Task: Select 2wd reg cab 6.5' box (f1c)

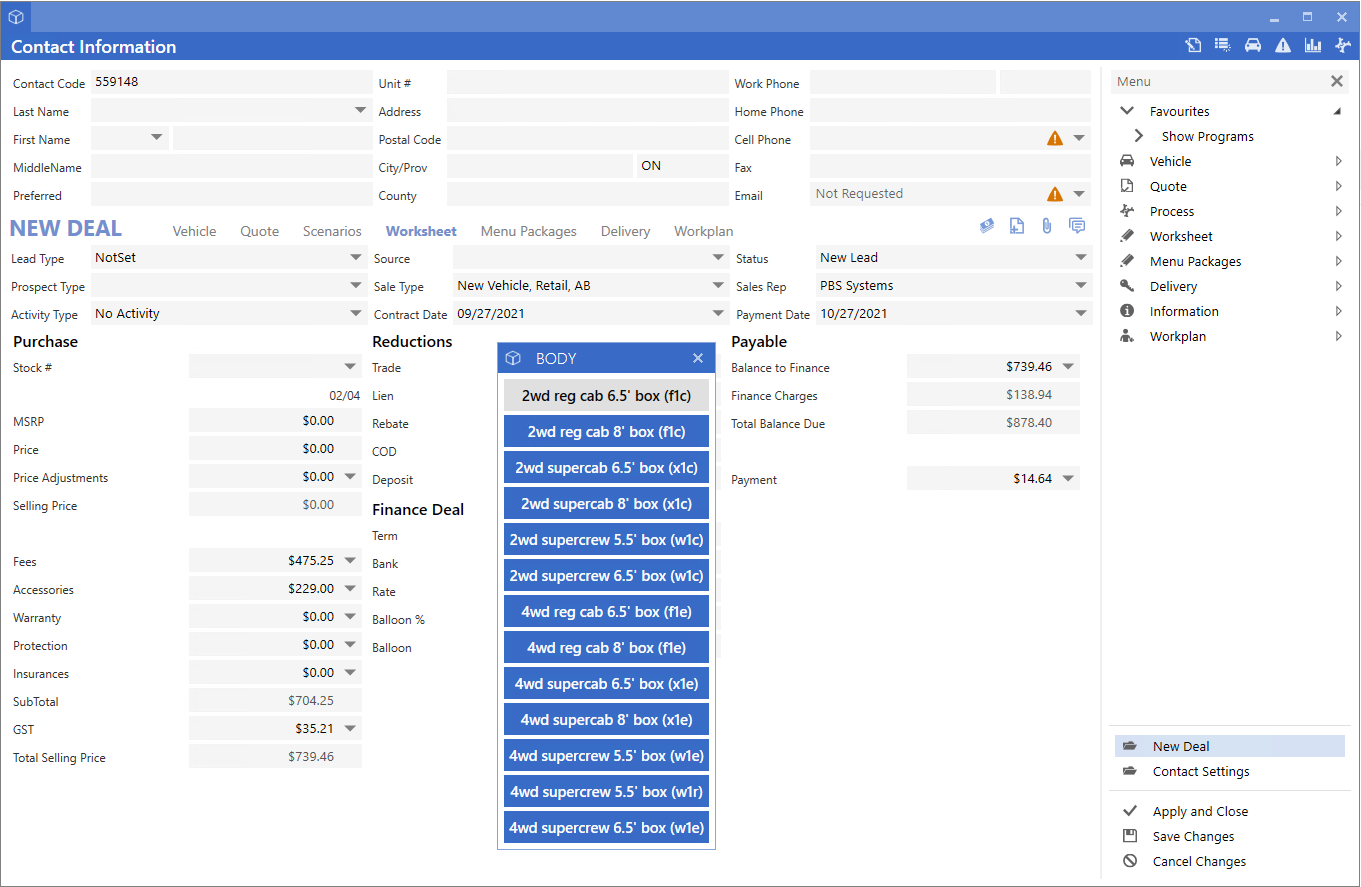Action: (x=606, y=395)
